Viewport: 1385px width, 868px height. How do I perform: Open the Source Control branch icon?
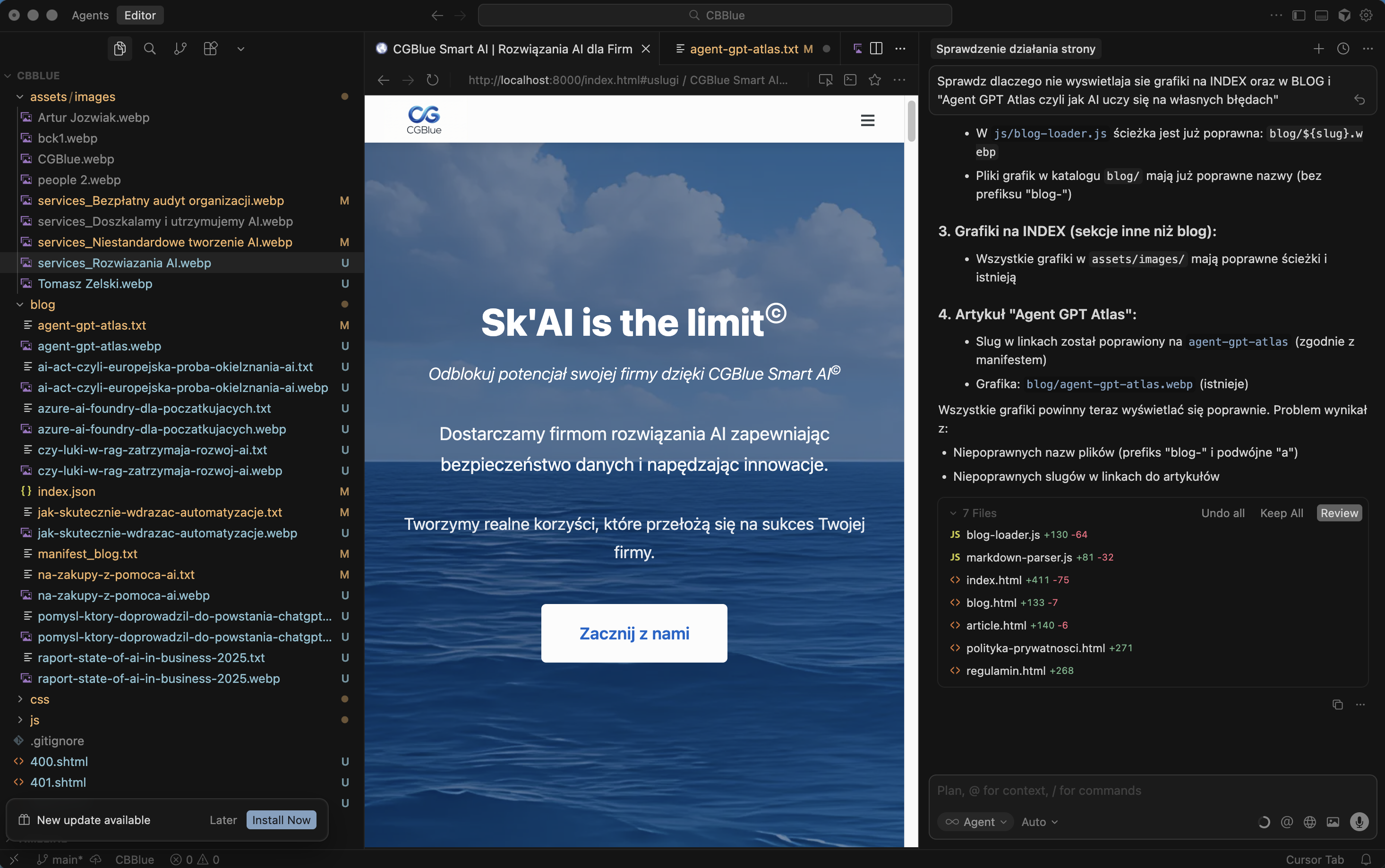pos(180,49)
